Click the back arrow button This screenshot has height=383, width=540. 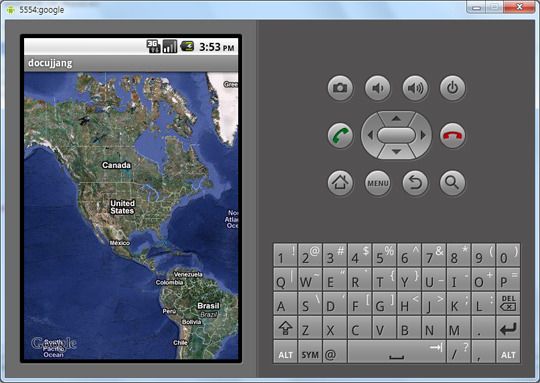coord(415,183)
